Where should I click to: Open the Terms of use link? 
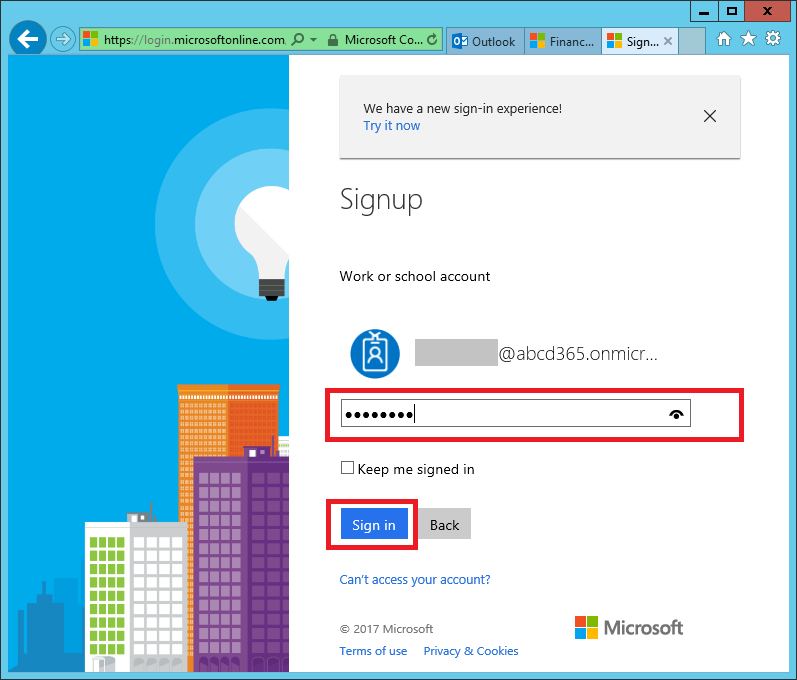pyautogui.click(x=373, y=651)
